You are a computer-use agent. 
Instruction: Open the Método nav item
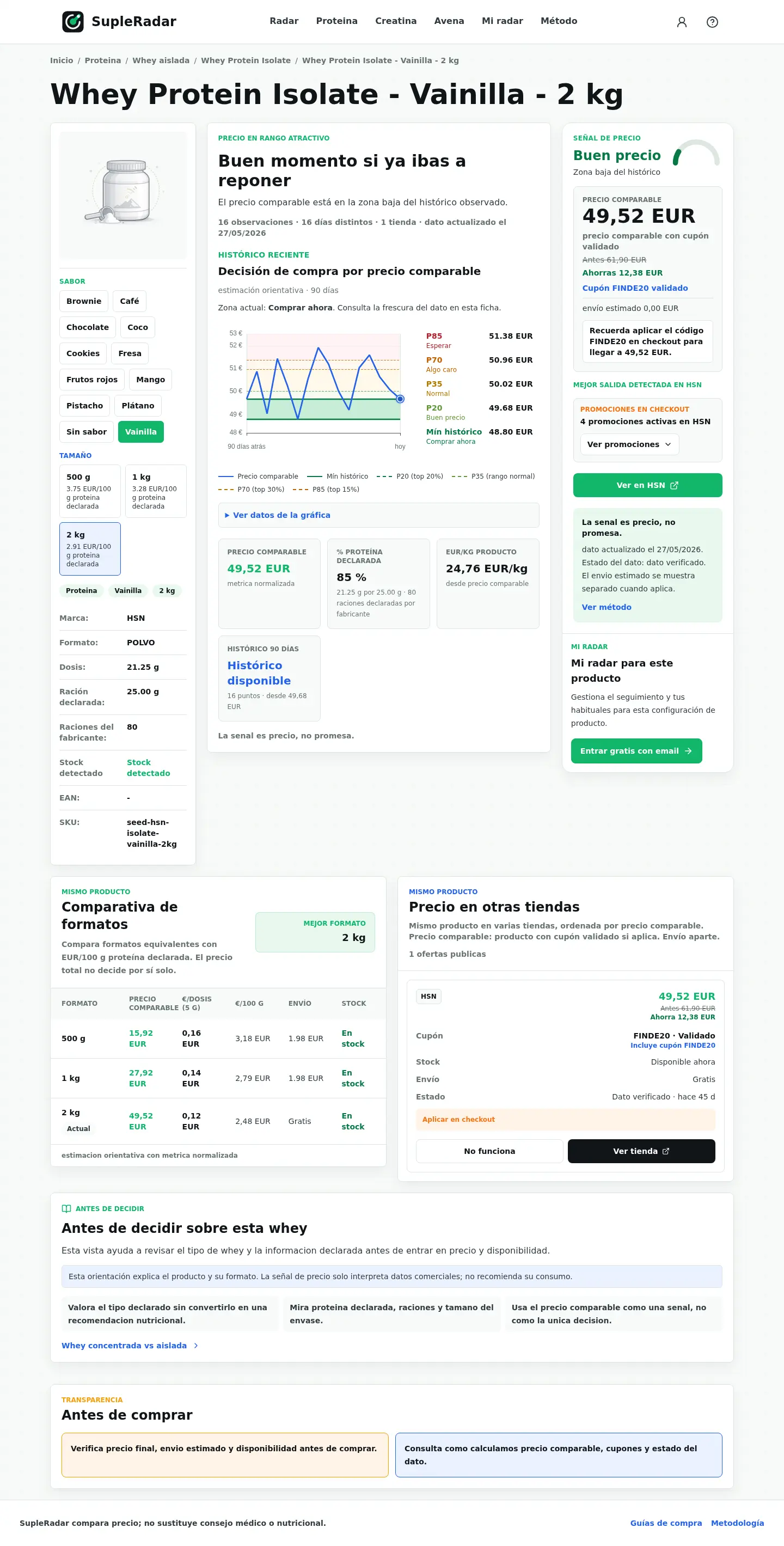coord(559,21)
